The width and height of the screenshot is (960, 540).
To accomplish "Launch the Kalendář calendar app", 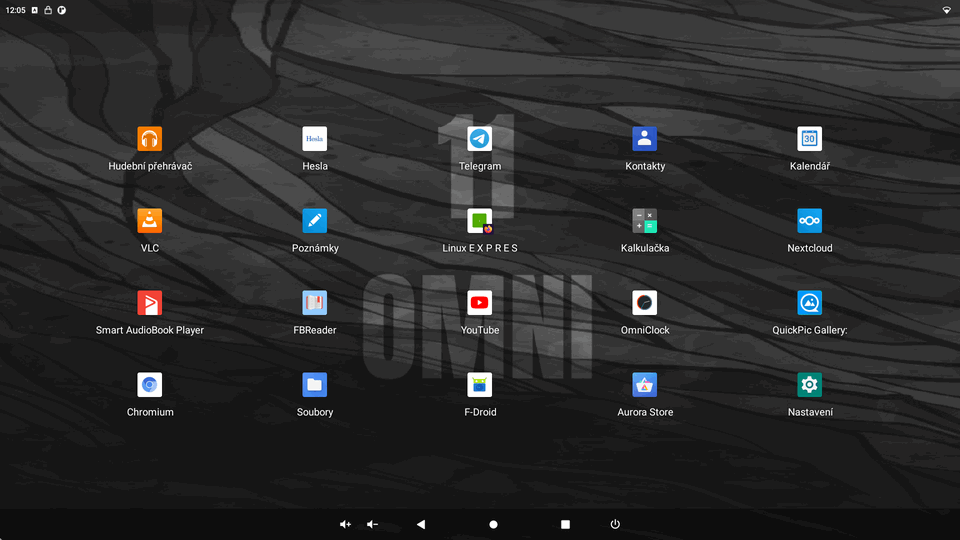I will coord(809,139).
